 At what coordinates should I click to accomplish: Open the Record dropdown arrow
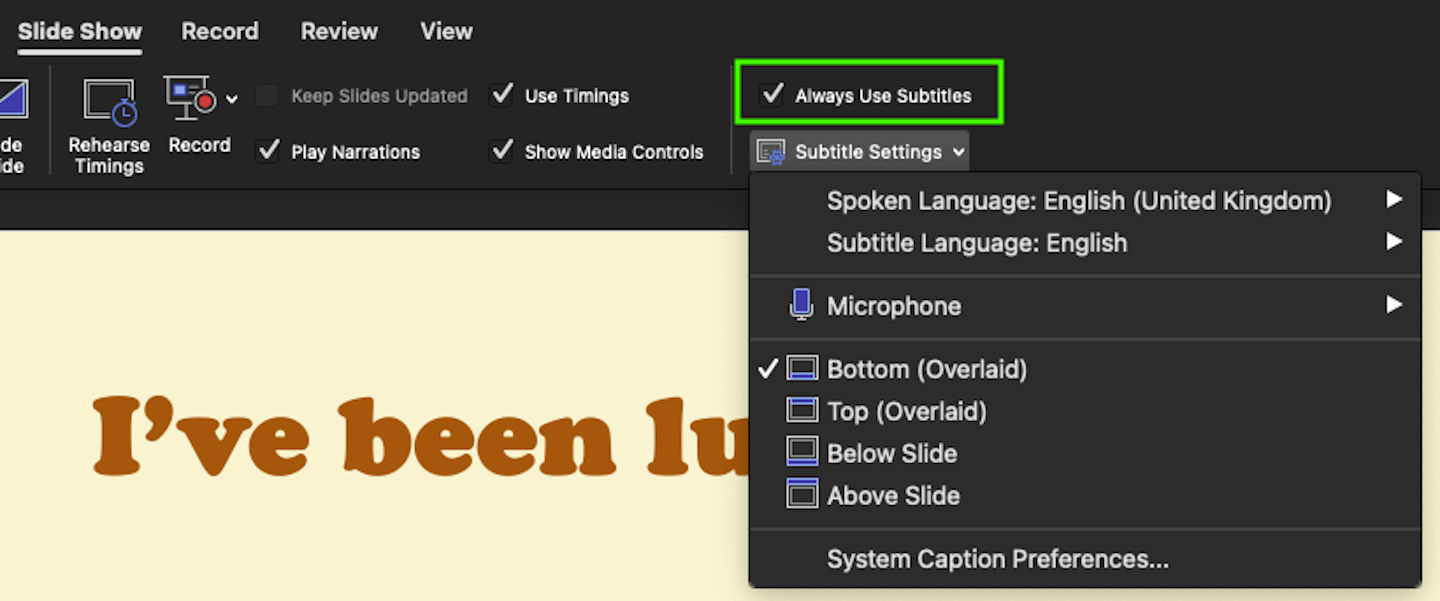[232, 99]
